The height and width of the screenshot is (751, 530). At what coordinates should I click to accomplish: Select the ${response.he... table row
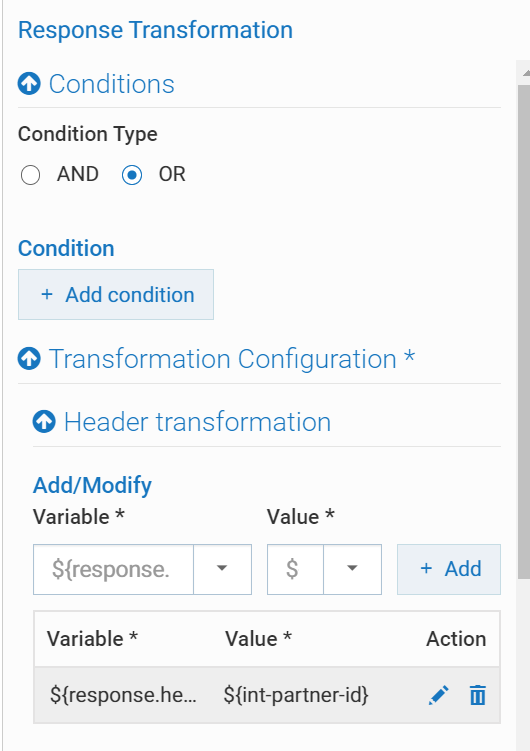click(267, 695)
